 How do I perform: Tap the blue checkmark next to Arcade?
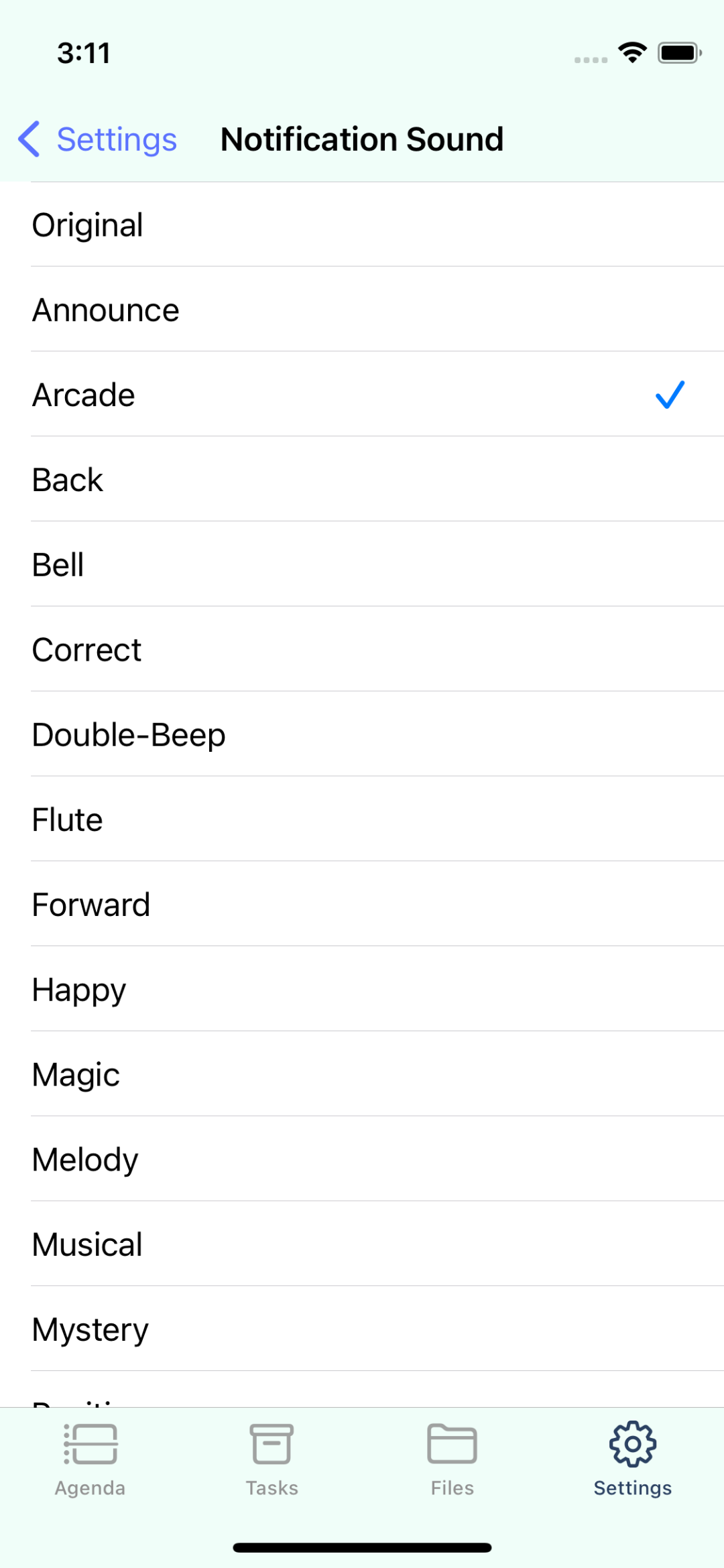coord(670,395)
